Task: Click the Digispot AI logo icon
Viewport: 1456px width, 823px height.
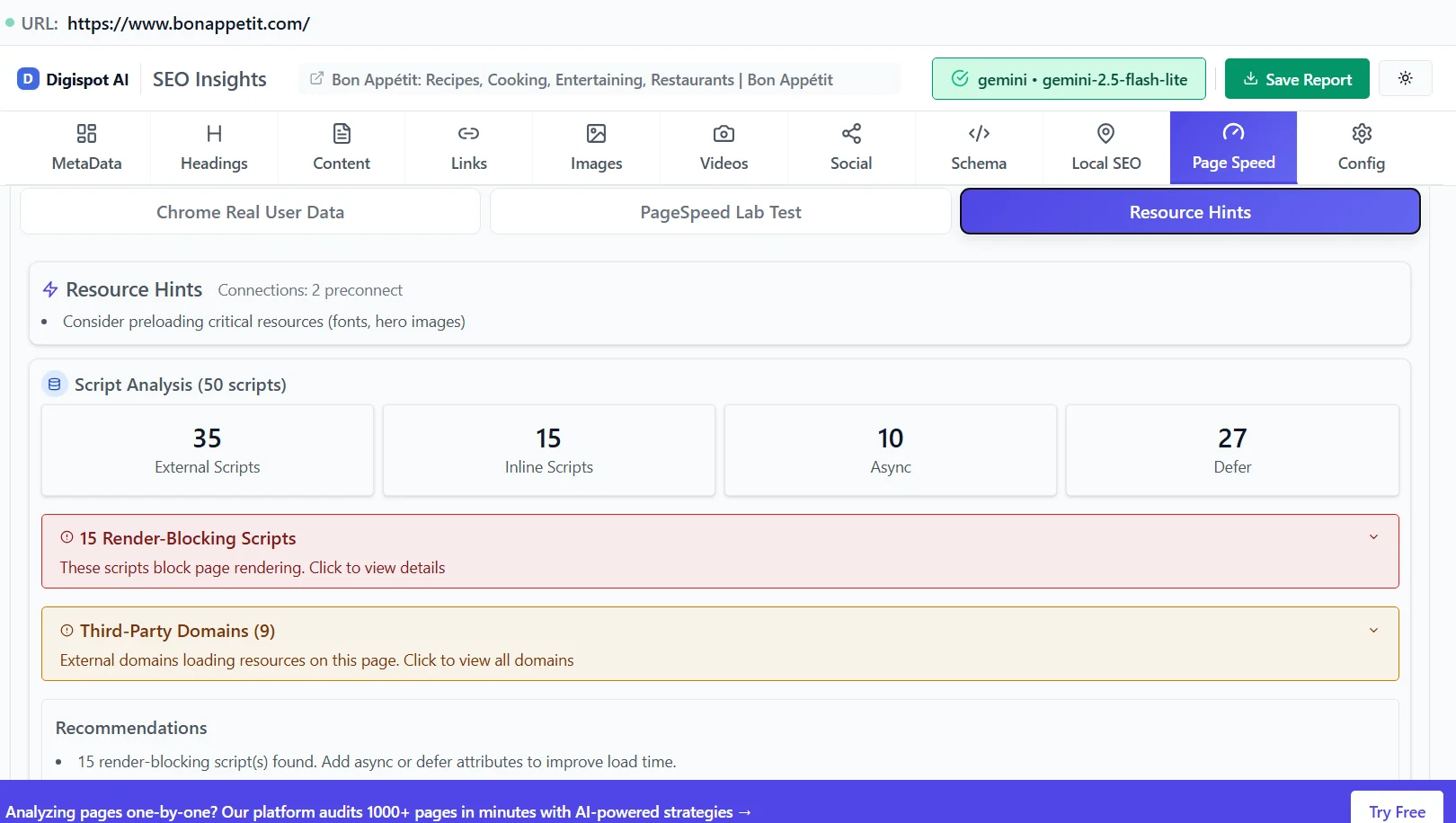Action: [28, 79]
